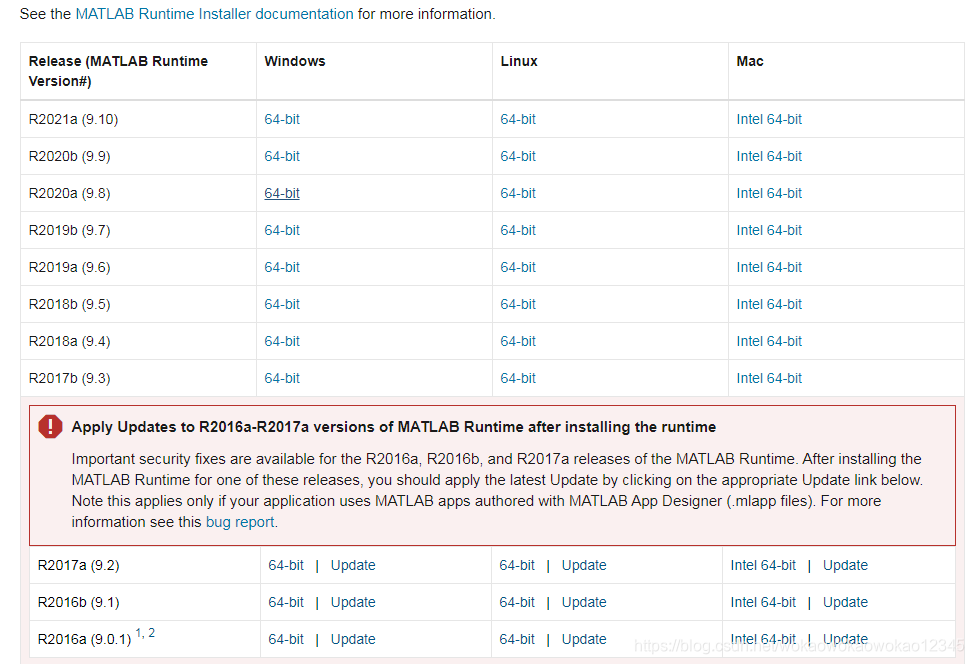This screenshot has height=664, width=974.
Task: Open R2017a Mac Update link
Action: point(845,565)
